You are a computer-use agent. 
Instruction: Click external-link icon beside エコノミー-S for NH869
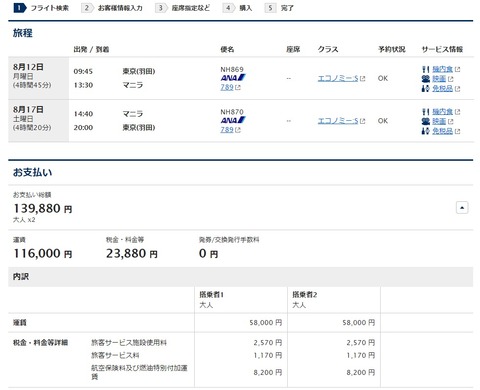(363, 79)
